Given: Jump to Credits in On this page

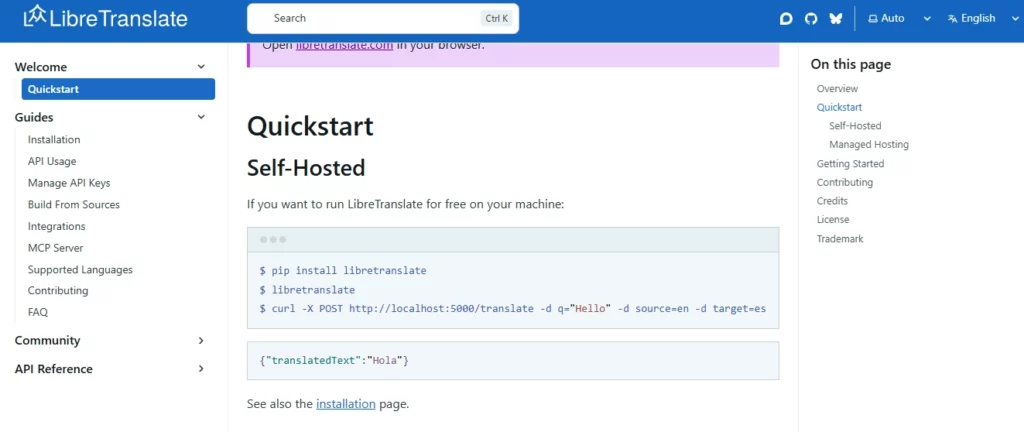Looking at the screenshot, I should (833, 201).
